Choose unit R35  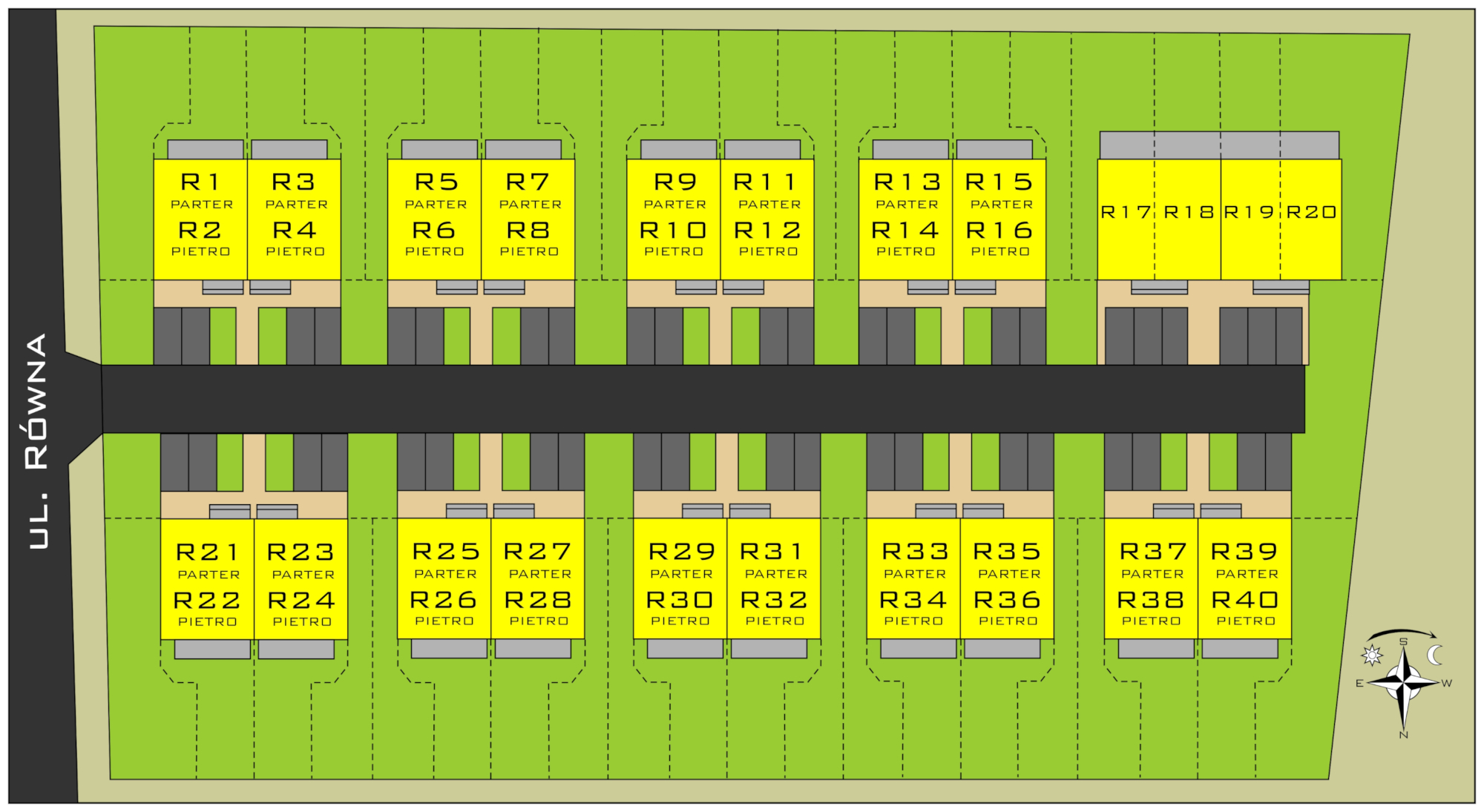click(1007, 552)
